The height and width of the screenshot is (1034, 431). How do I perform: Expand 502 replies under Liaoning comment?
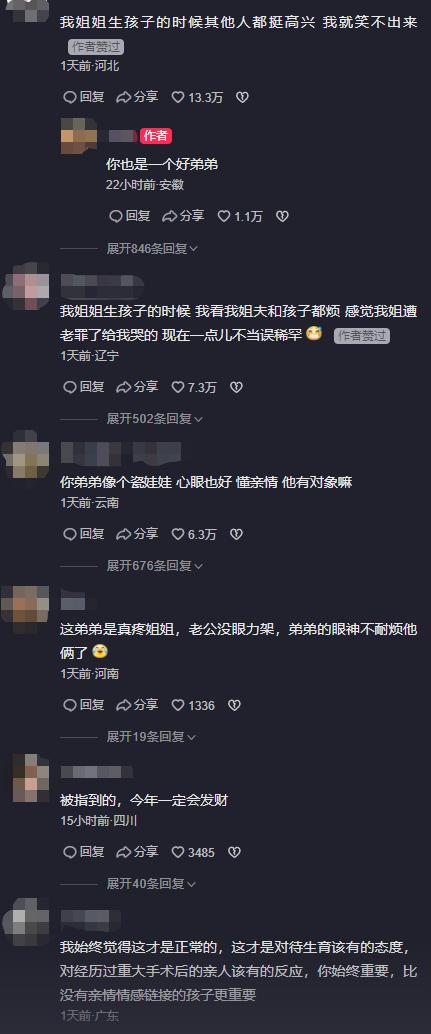pyautogui.click(x=155, y=419)
